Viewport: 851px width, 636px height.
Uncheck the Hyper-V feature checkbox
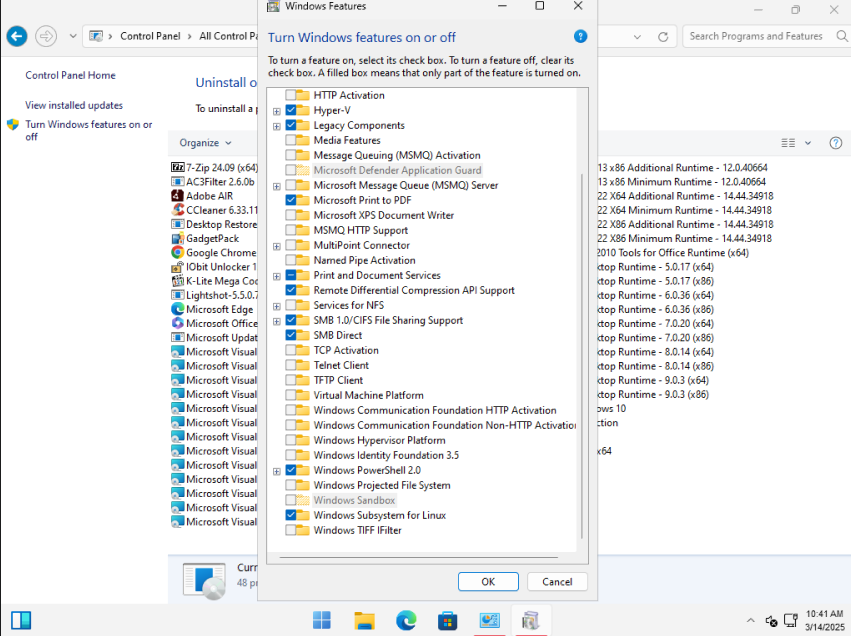point(291,110)
